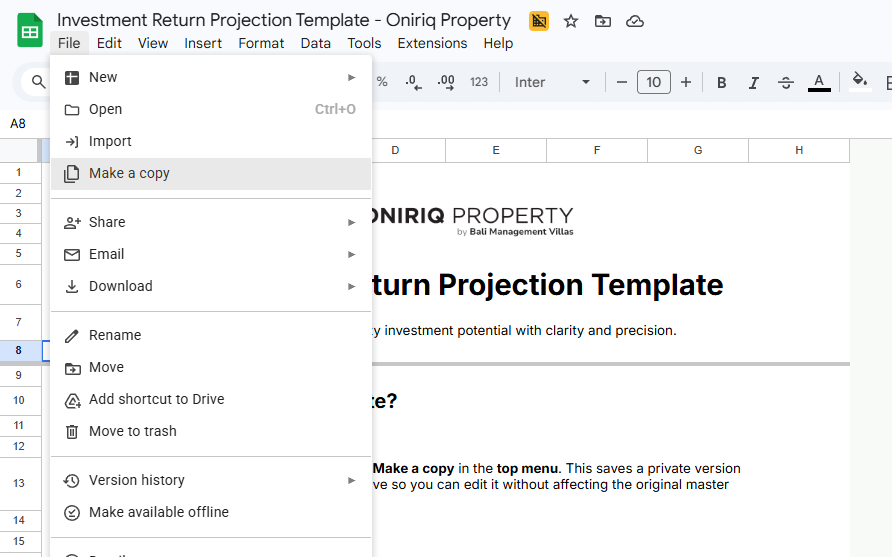This screenshot has height=557, width=892.
Task: Click the yellow macros-disabled badge icon
Action: point(539,22)
